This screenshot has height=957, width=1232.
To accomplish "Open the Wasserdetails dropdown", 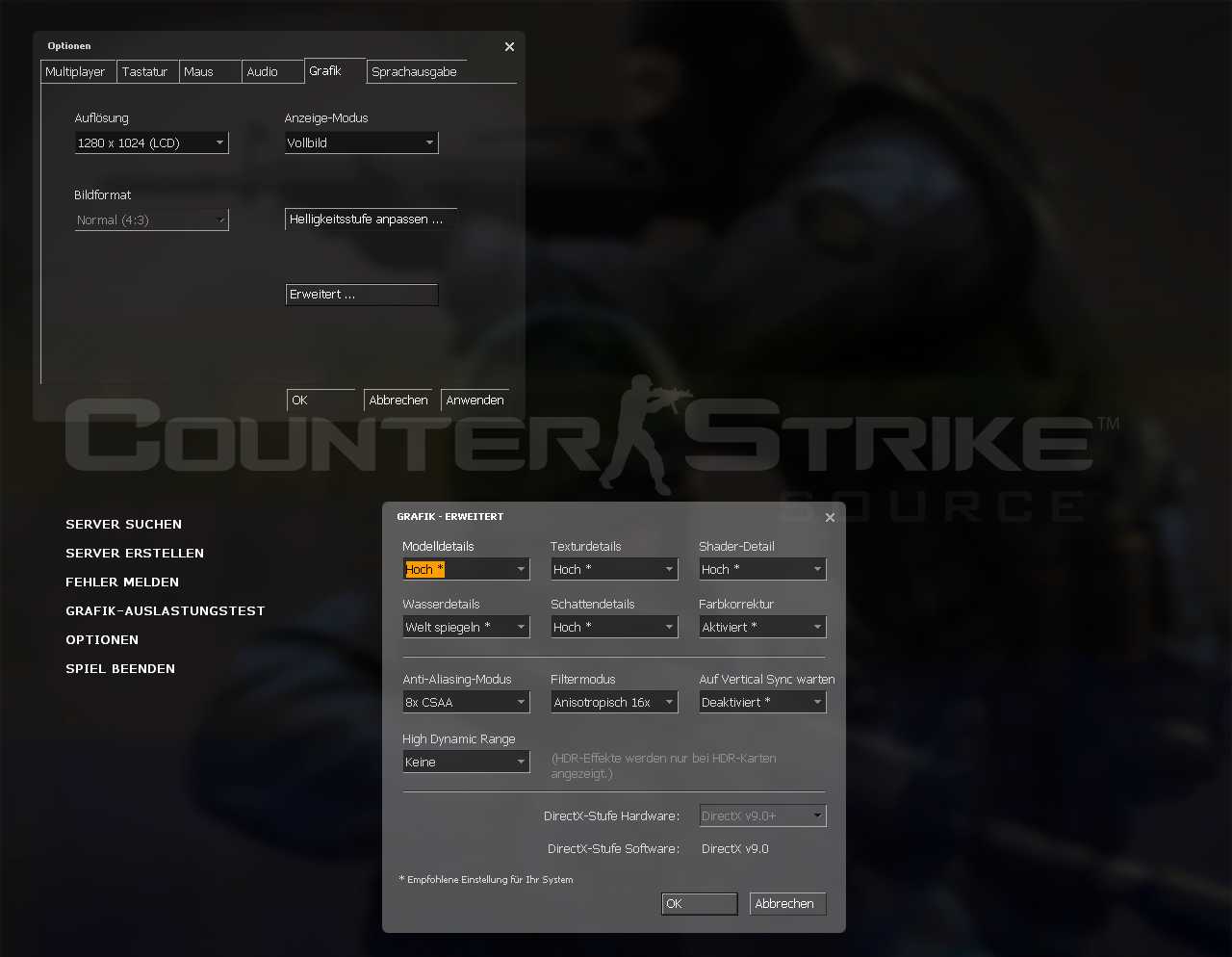I will [x=466, y=627].
